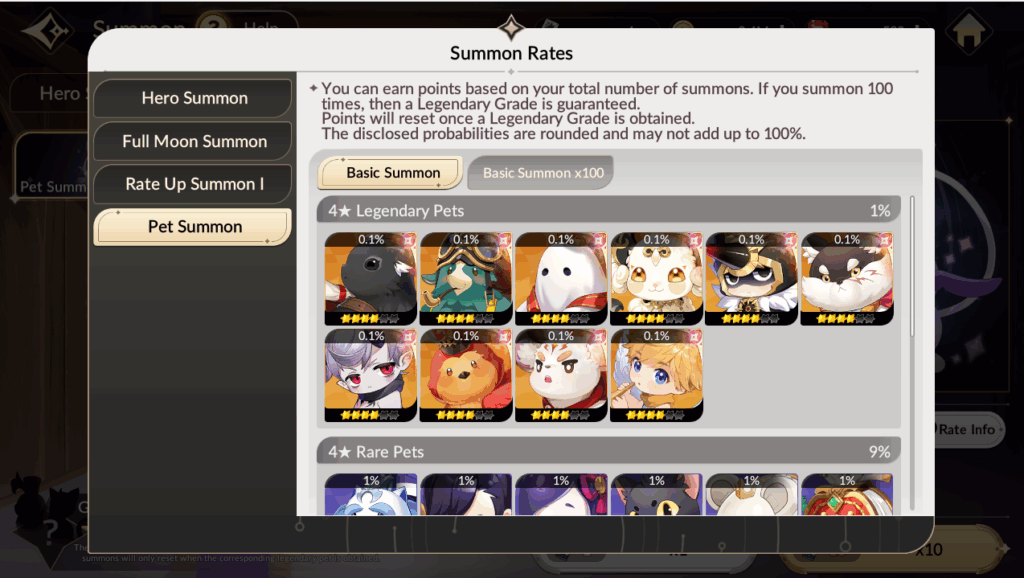Viewport: 1024px width, 578px height.
Task: Click the rates list vertical scrollbar
Action: (x=912, y=266)
